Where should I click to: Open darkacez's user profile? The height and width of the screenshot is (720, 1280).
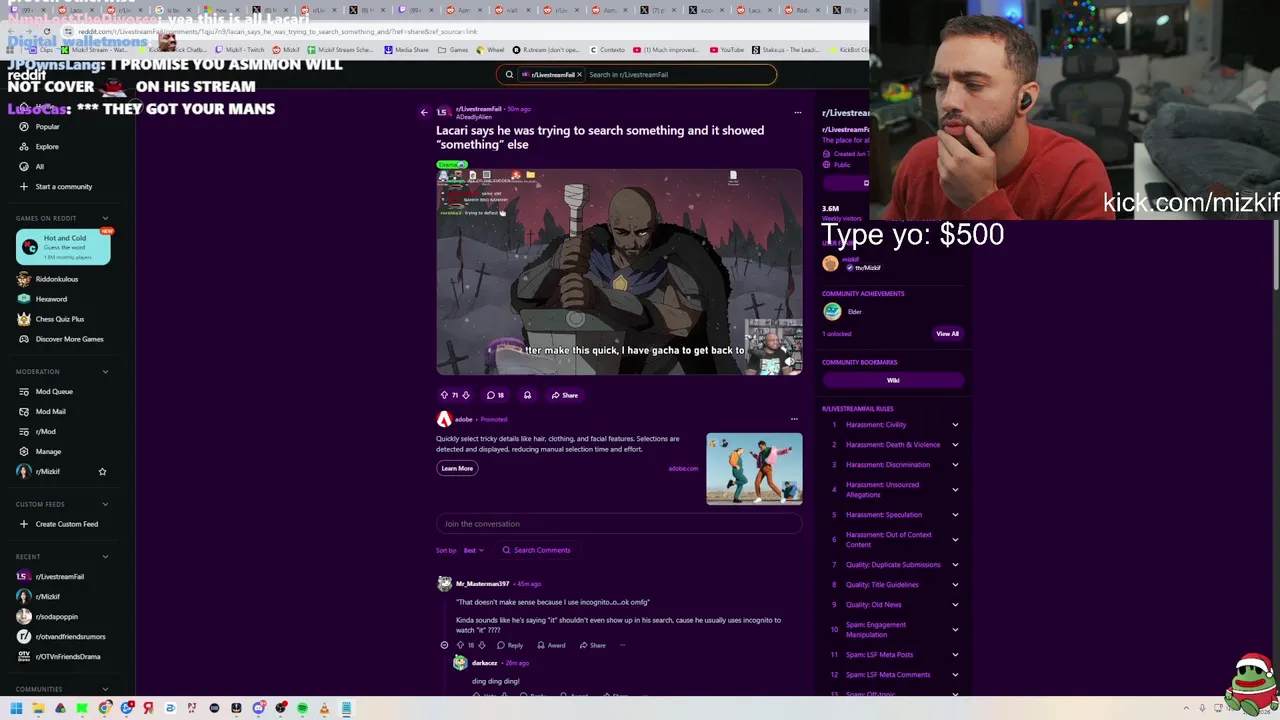(484, 663)
